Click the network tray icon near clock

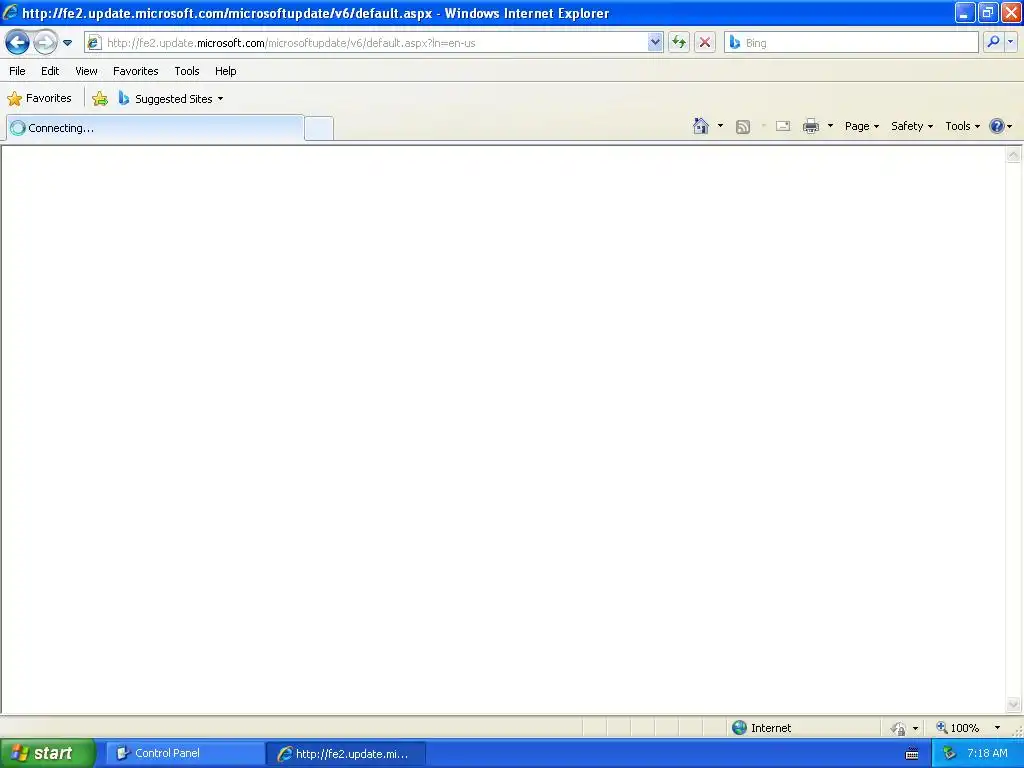coord(949,753)
